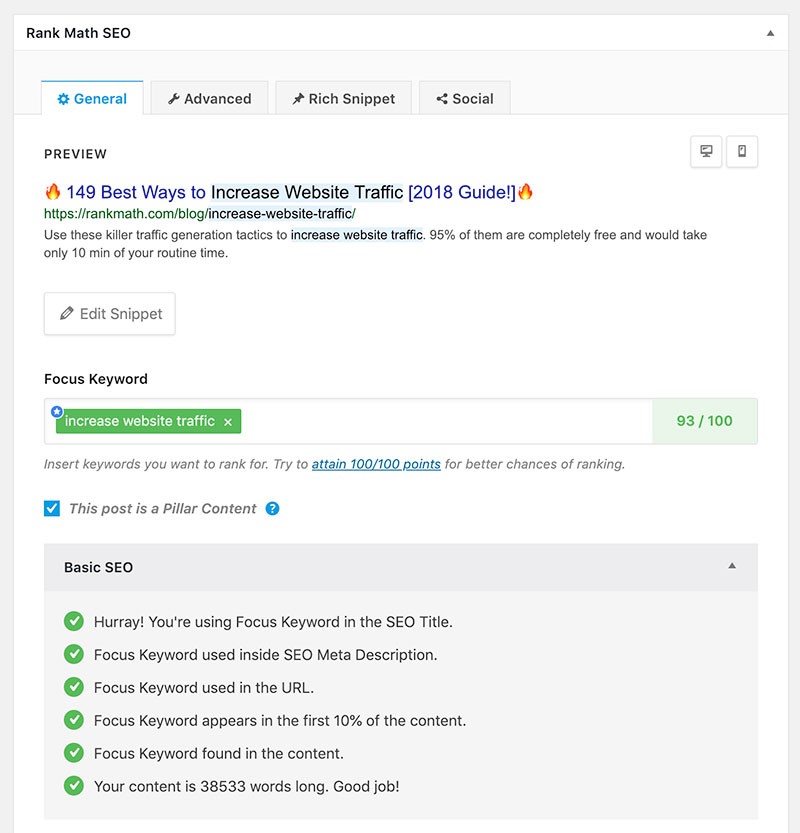Viewport: 800px width, 833px height.
Task: Click the desktop preview icon
Action: point(706,152)
